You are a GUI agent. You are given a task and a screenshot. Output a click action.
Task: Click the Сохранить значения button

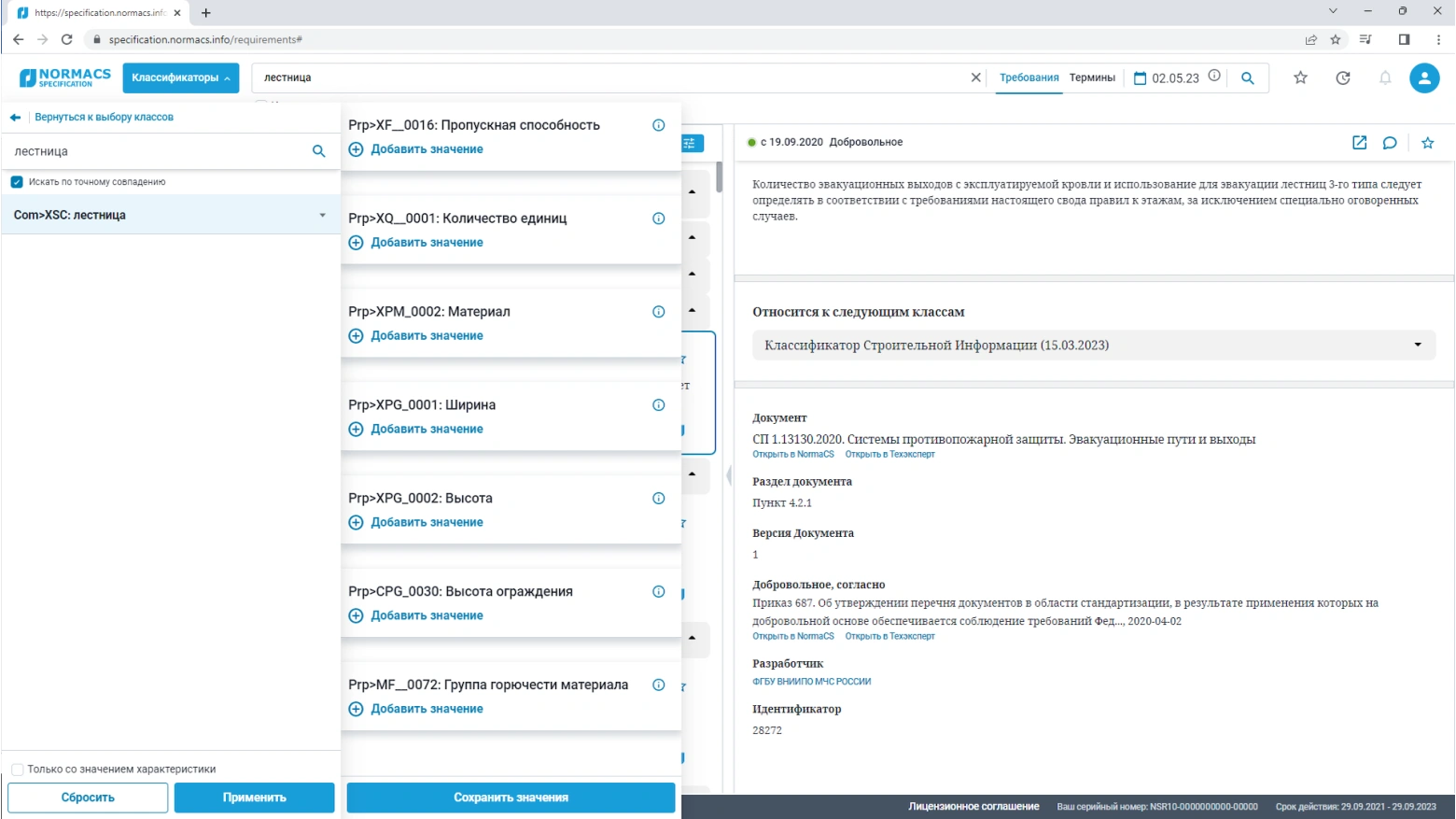[x=511, y=798]
